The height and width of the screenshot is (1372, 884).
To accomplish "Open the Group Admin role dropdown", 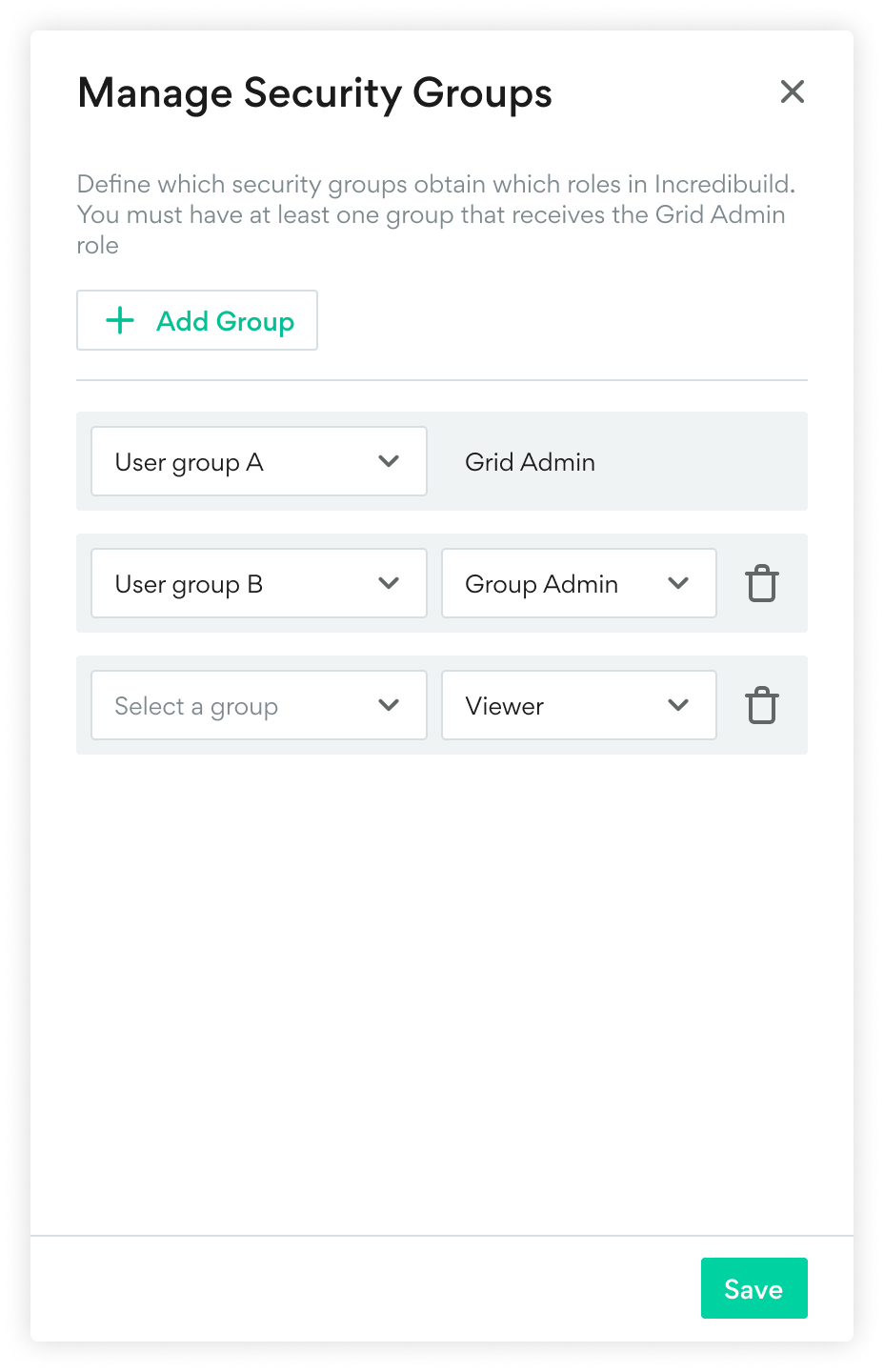I will 552,583.
